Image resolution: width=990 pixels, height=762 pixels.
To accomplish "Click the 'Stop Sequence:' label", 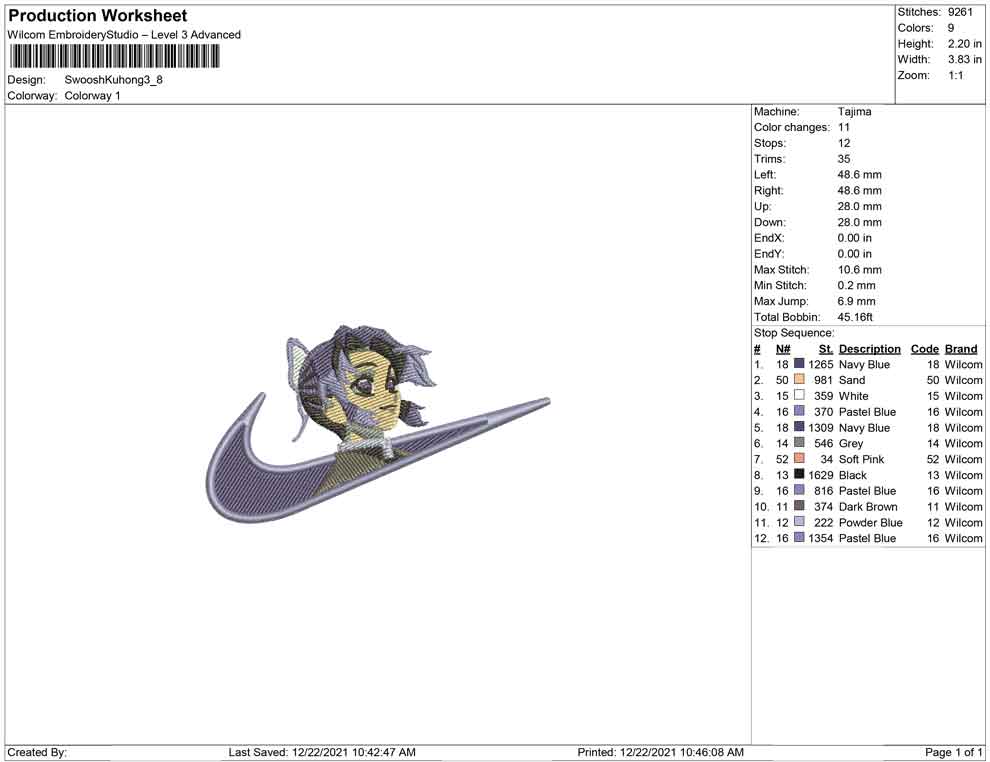I will point(794,333).
